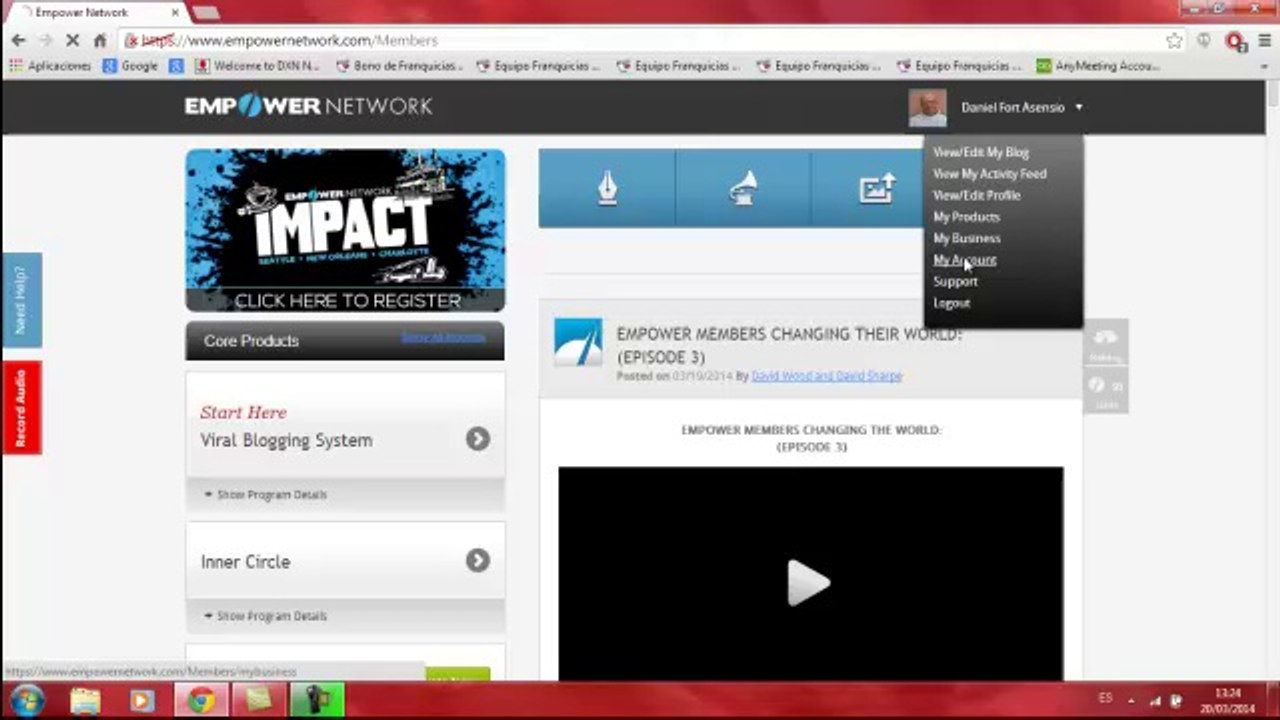Click the Inner Circle arrow icon

[x=478, y=561]
